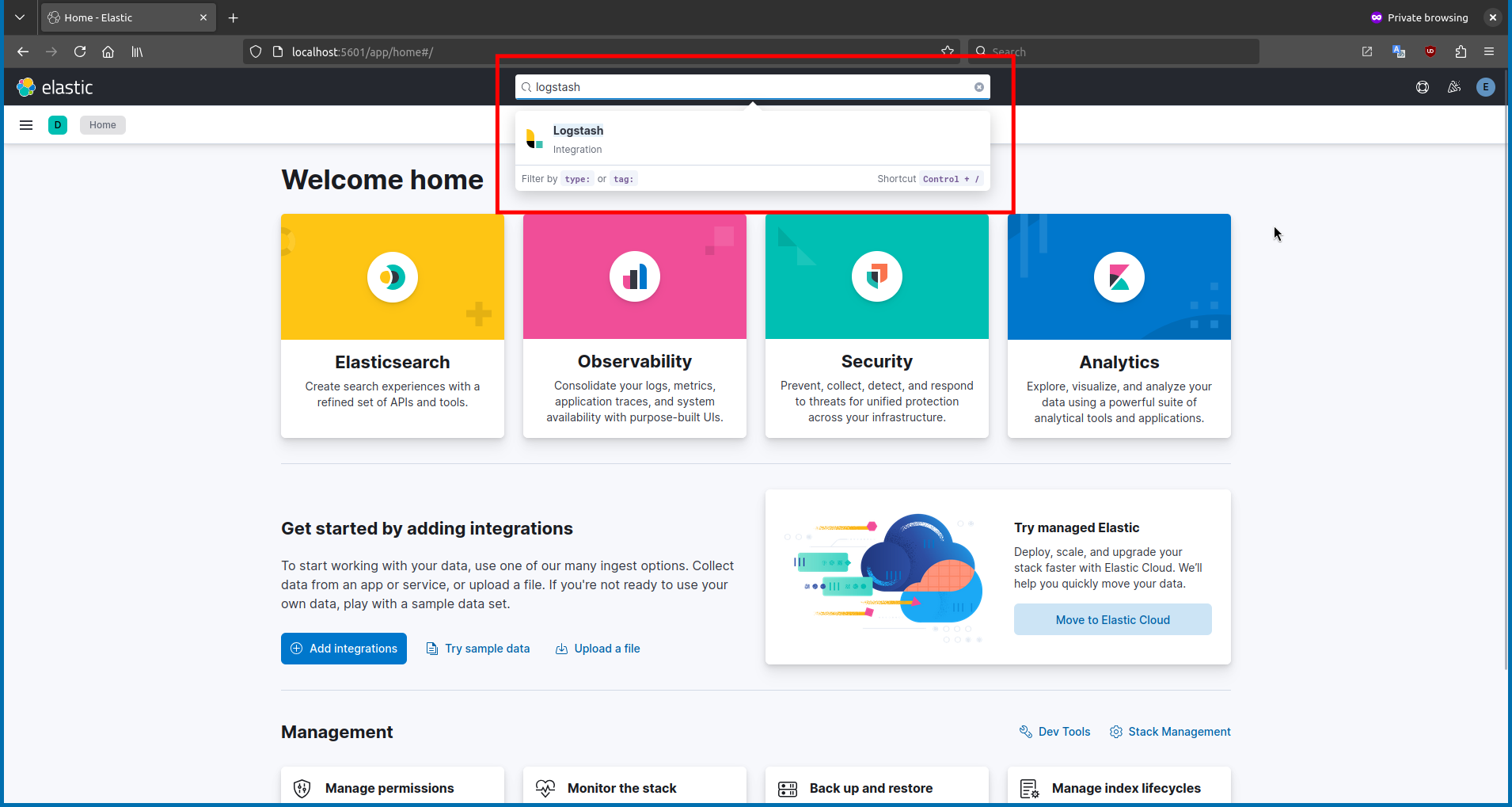1512x807 pixels.
Task: Click the Manage index lifecycles icon
Action: [1030, 789]
